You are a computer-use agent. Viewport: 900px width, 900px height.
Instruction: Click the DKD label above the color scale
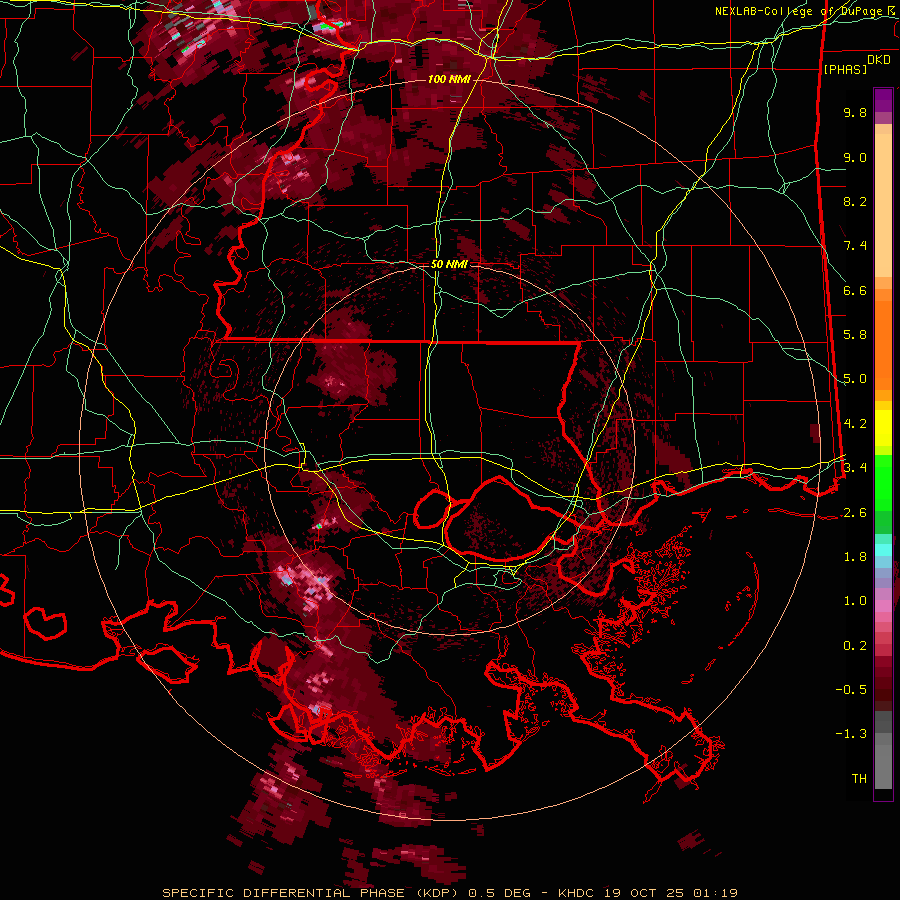point(879,60)
